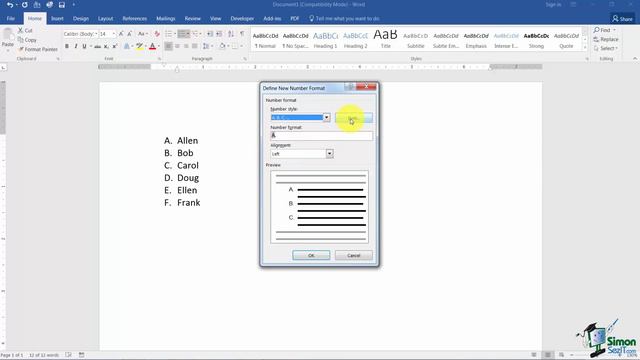Click Increase Font Size icon
The width and height of the screenshot is (640, 360).
[121, 34]
